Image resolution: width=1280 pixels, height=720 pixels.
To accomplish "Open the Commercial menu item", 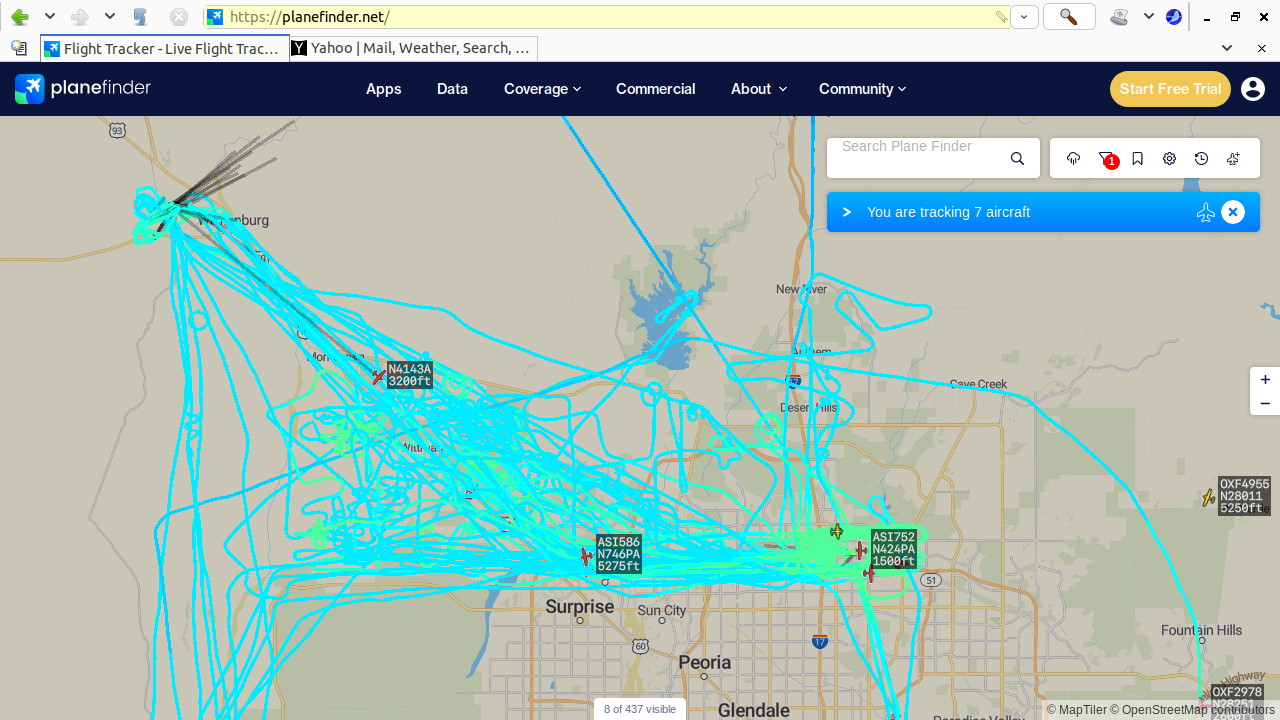I will (x=655, y=89).
